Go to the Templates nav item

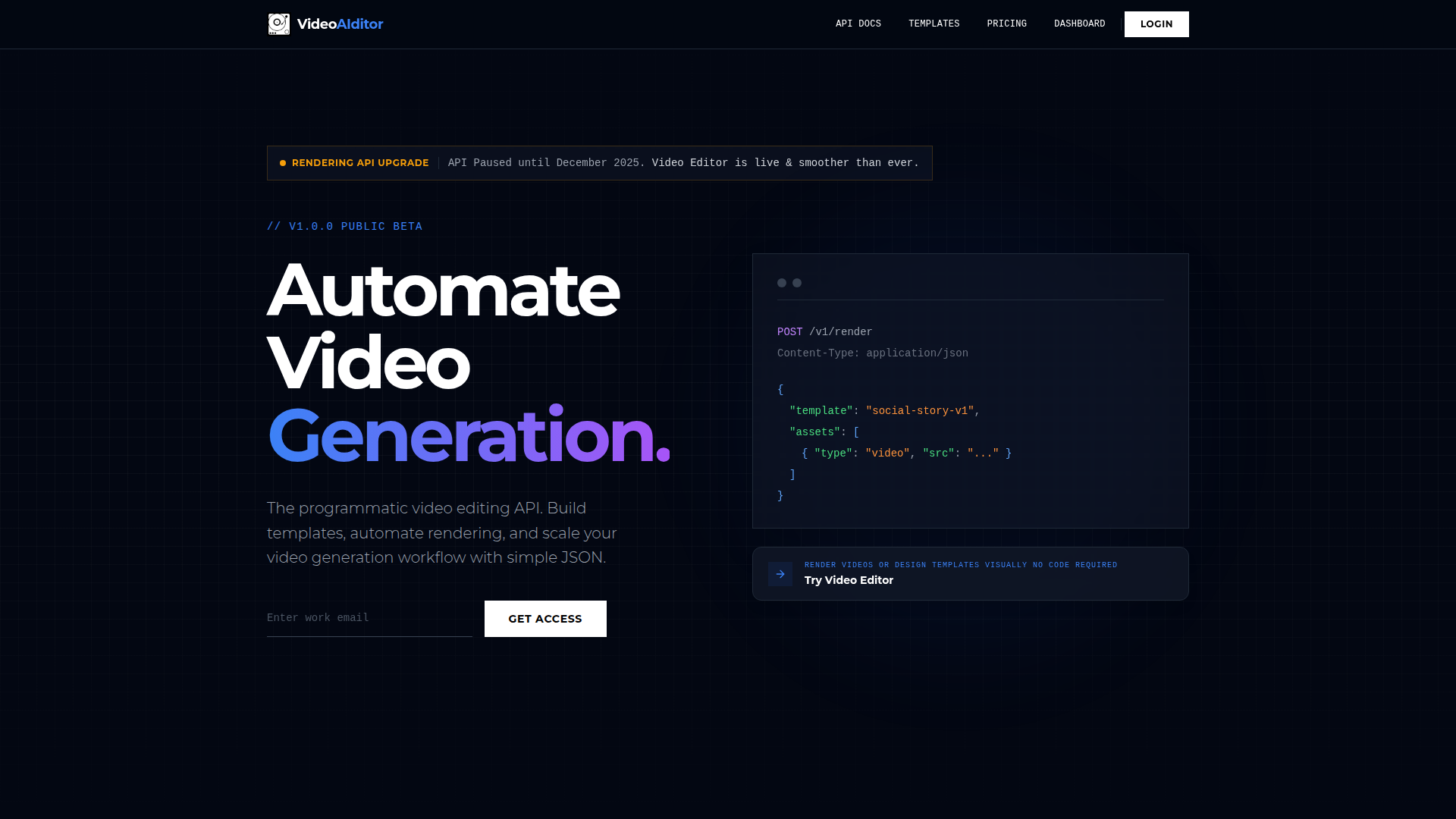[x=934, y=24]
